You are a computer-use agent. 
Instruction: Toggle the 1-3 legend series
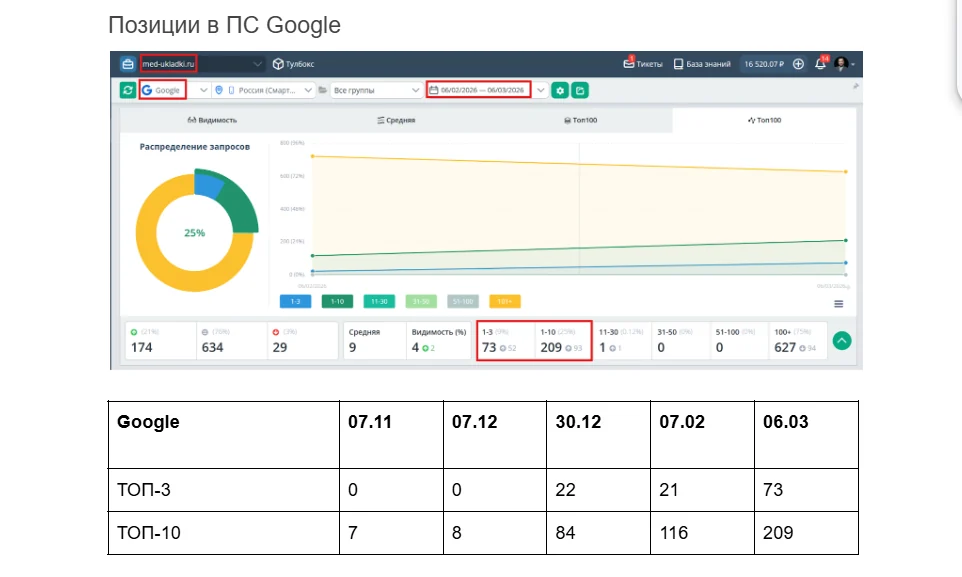pyautogui.click(x=294, y=301)
